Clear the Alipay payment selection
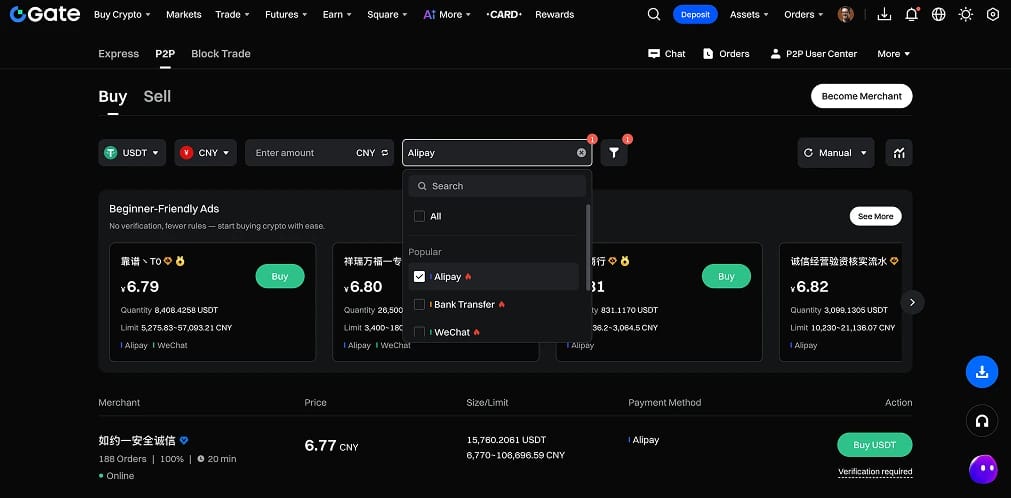This screenshot has height=498, width=1011. (582, 153)
